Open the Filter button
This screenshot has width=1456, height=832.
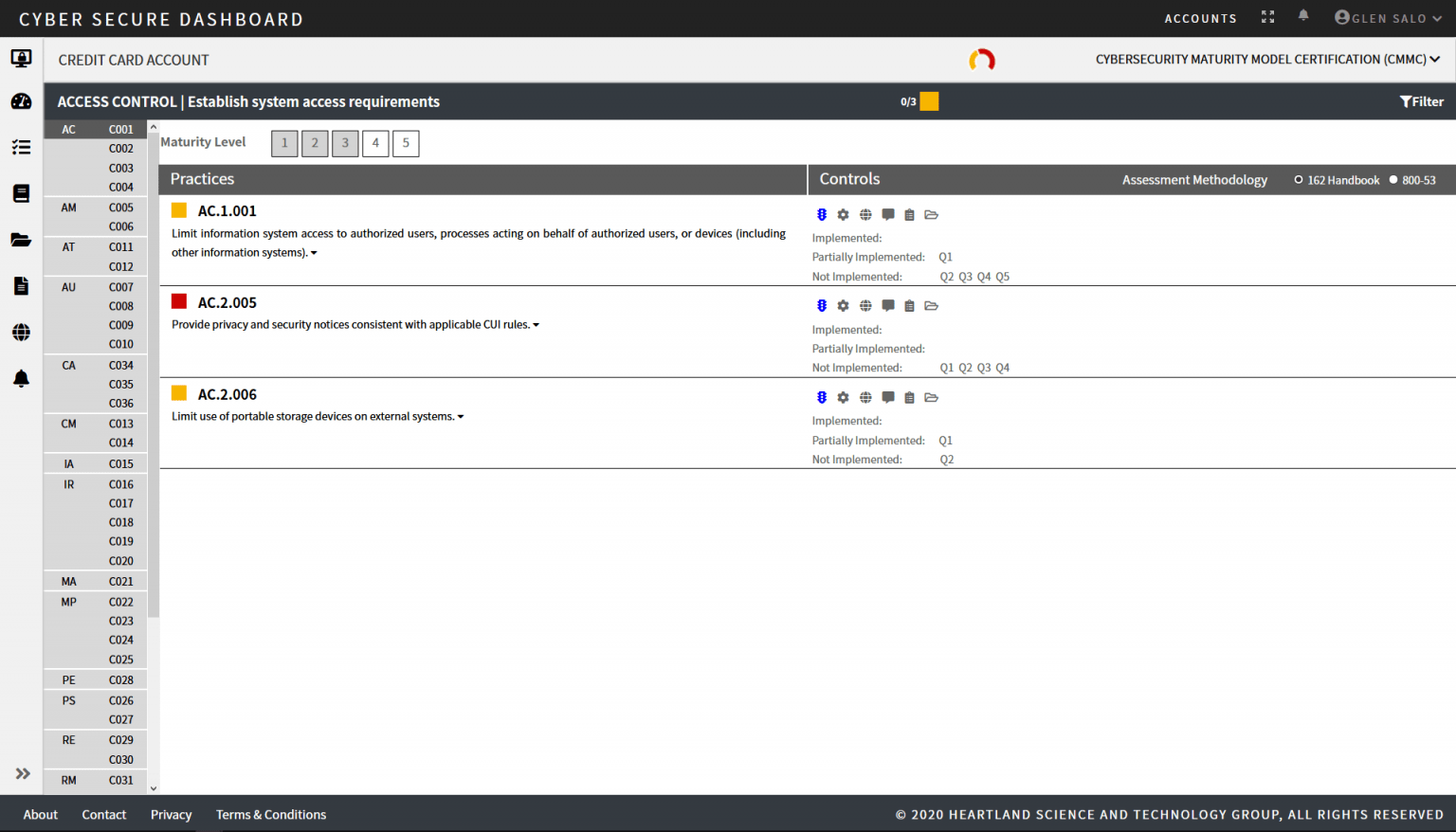click(1422, 101)
